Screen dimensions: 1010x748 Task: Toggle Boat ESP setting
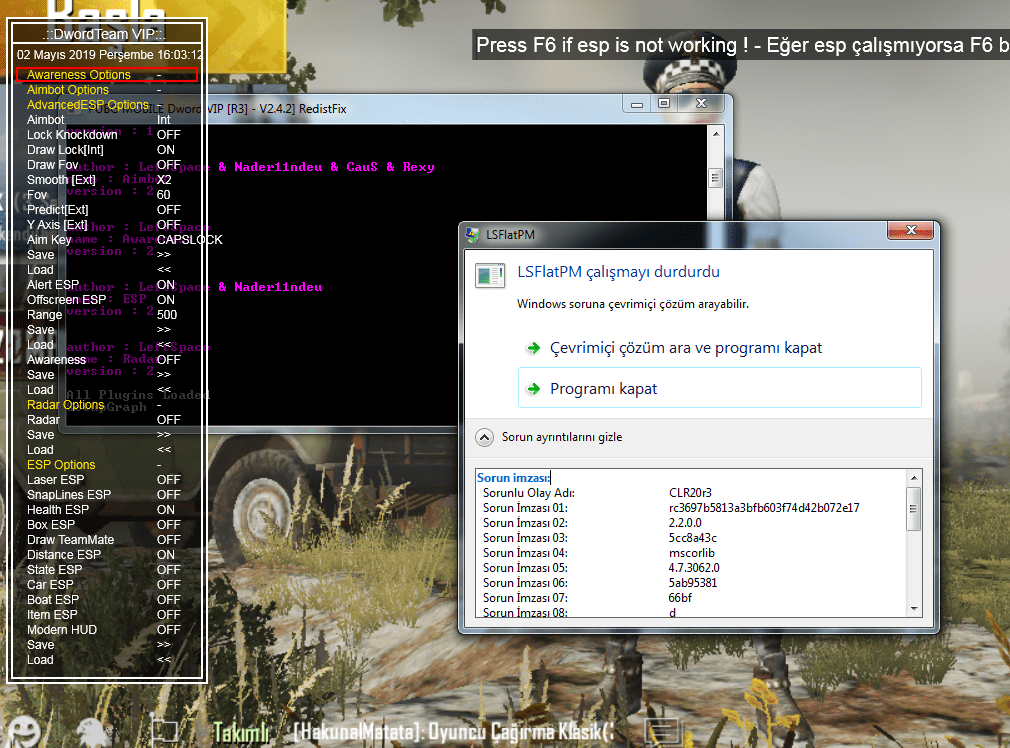pyautogui.click(x=106, y=599)
